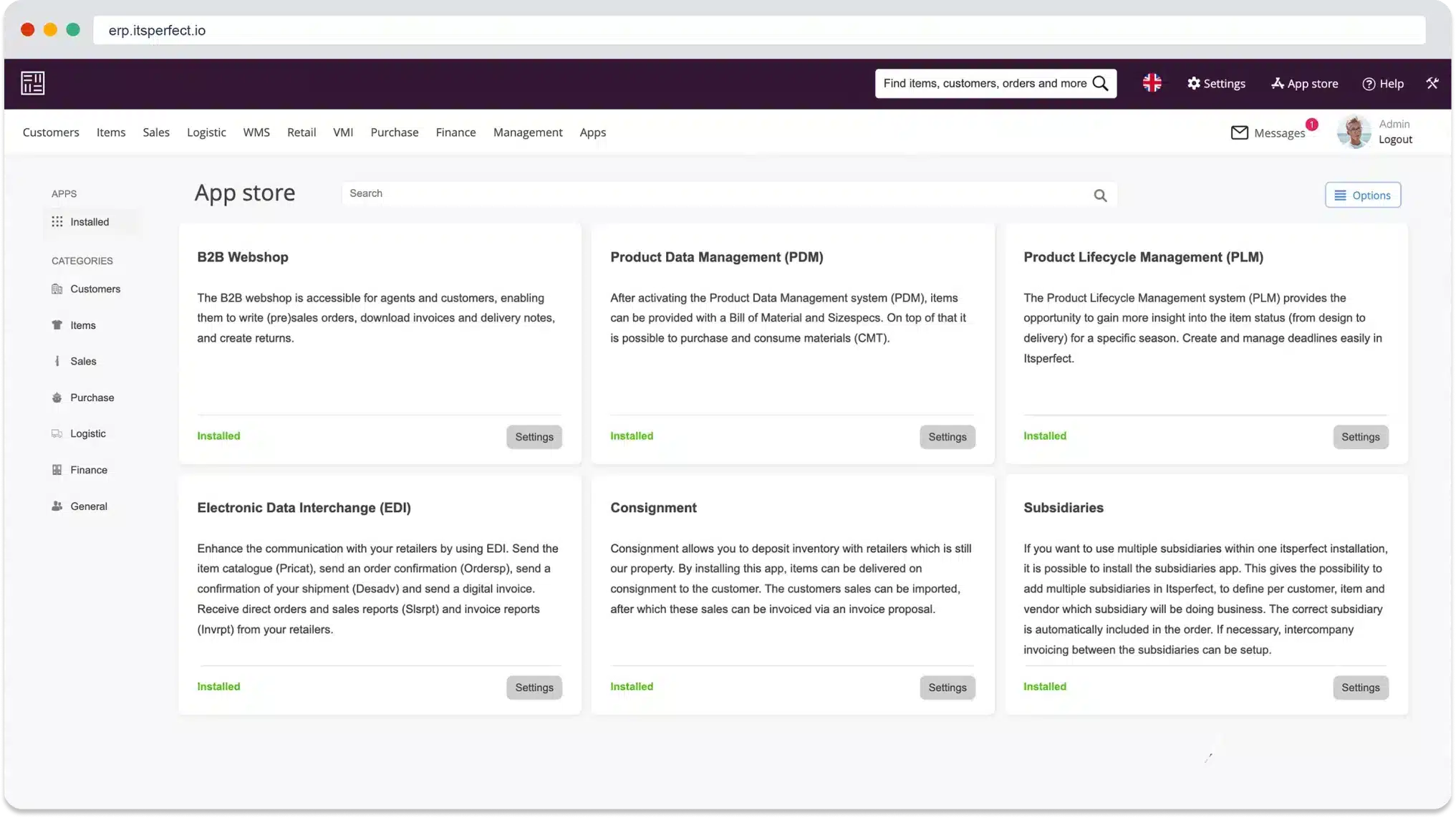Screen dimensions: 1456x818
Task: Click the Electronic Data Interchange (EDI) title
Action: click(x=304, y=508)
